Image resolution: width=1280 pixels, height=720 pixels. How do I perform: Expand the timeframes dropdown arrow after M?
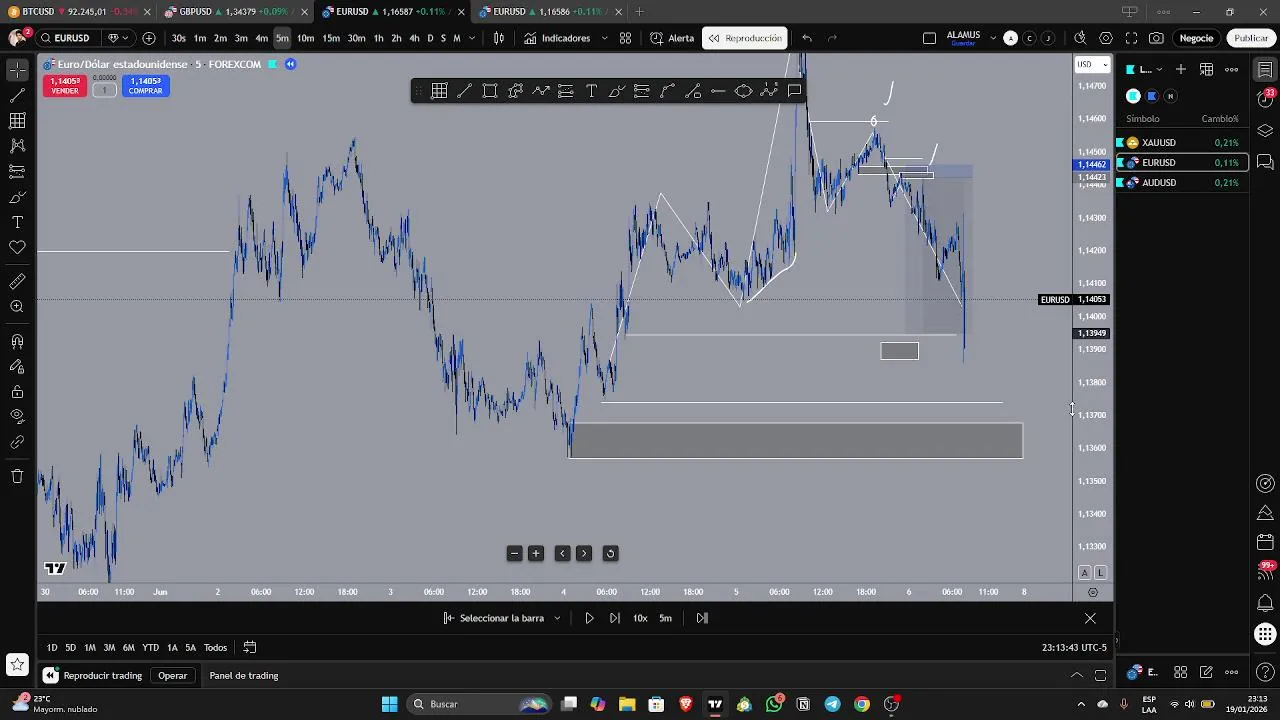(472, 38)
